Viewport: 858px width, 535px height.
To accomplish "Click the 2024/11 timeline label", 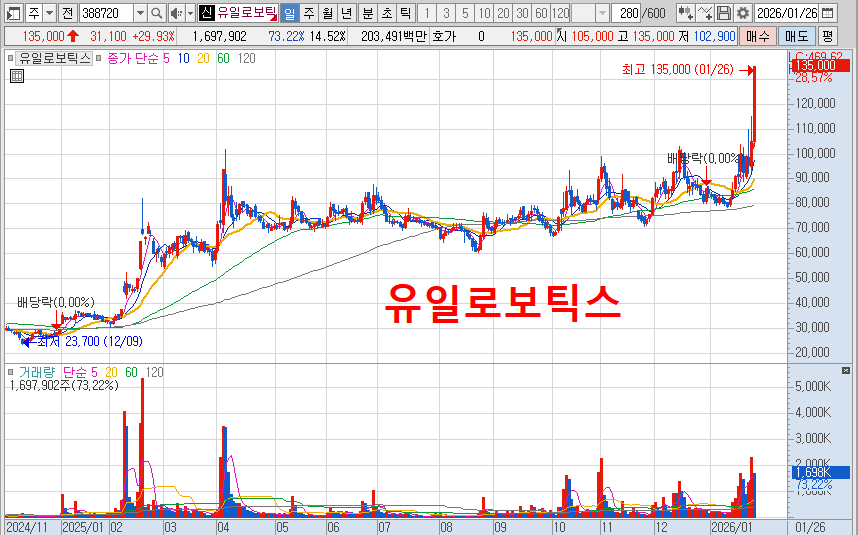I will point(26,527).
